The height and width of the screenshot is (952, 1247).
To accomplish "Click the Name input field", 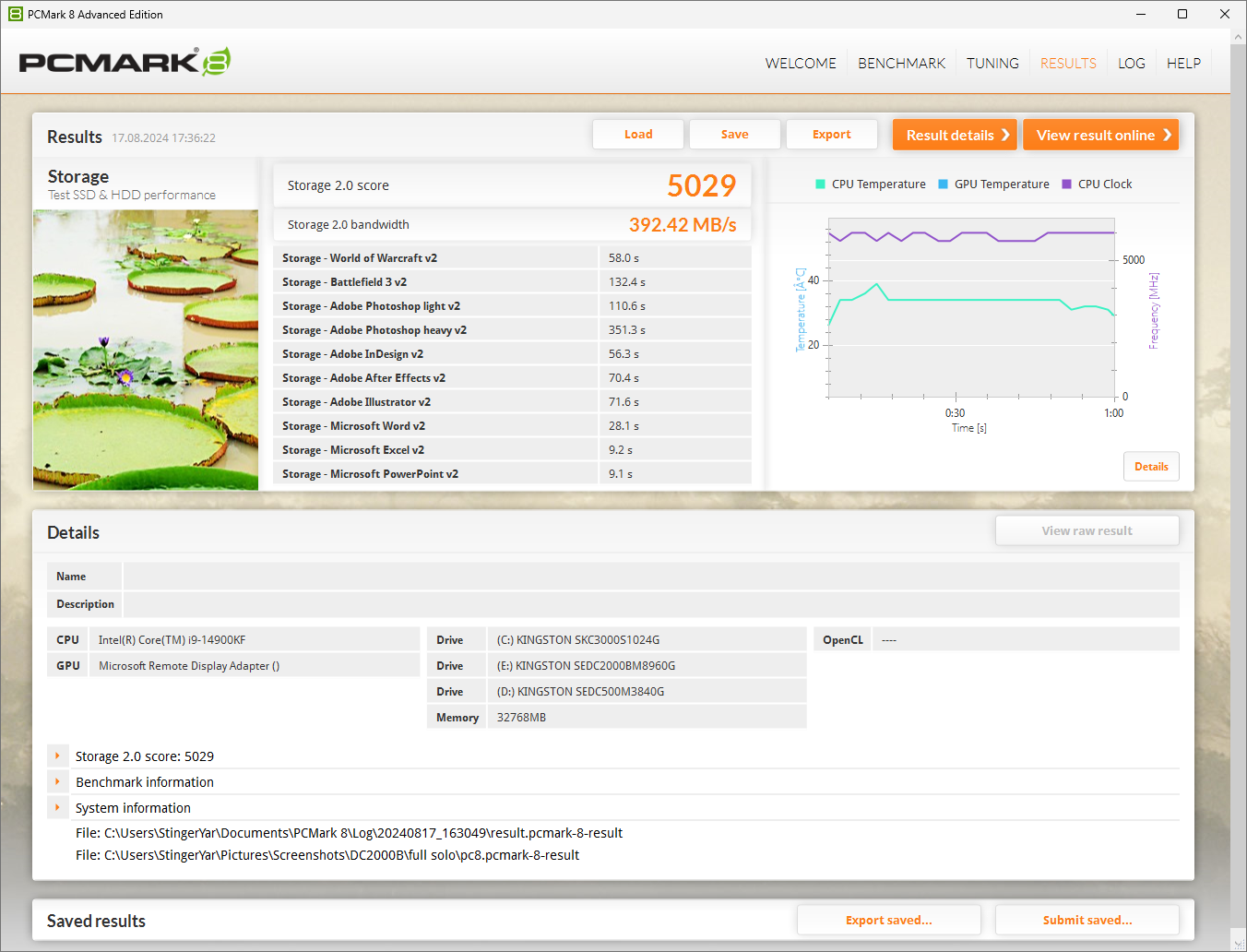I will (x=651, y=577).
